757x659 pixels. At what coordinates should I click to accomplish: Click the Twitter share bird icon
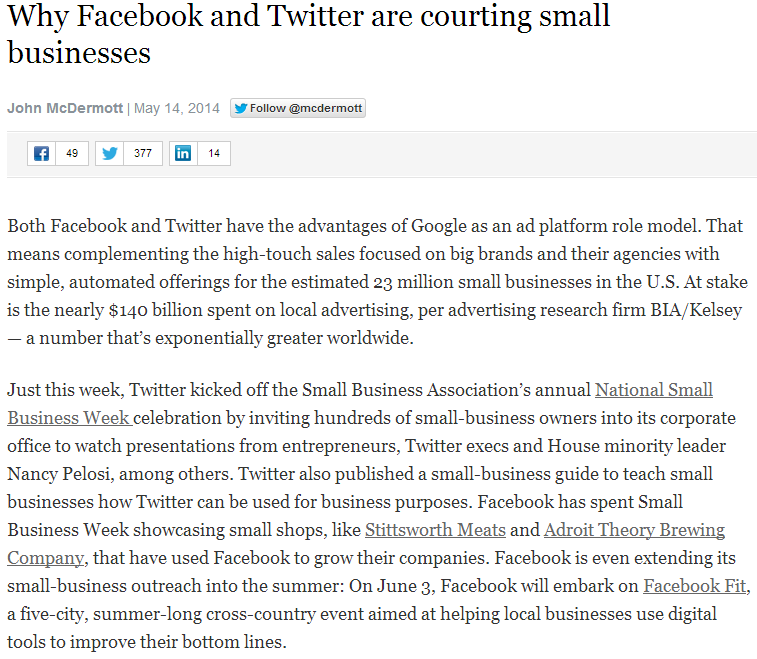click(109, 153)
